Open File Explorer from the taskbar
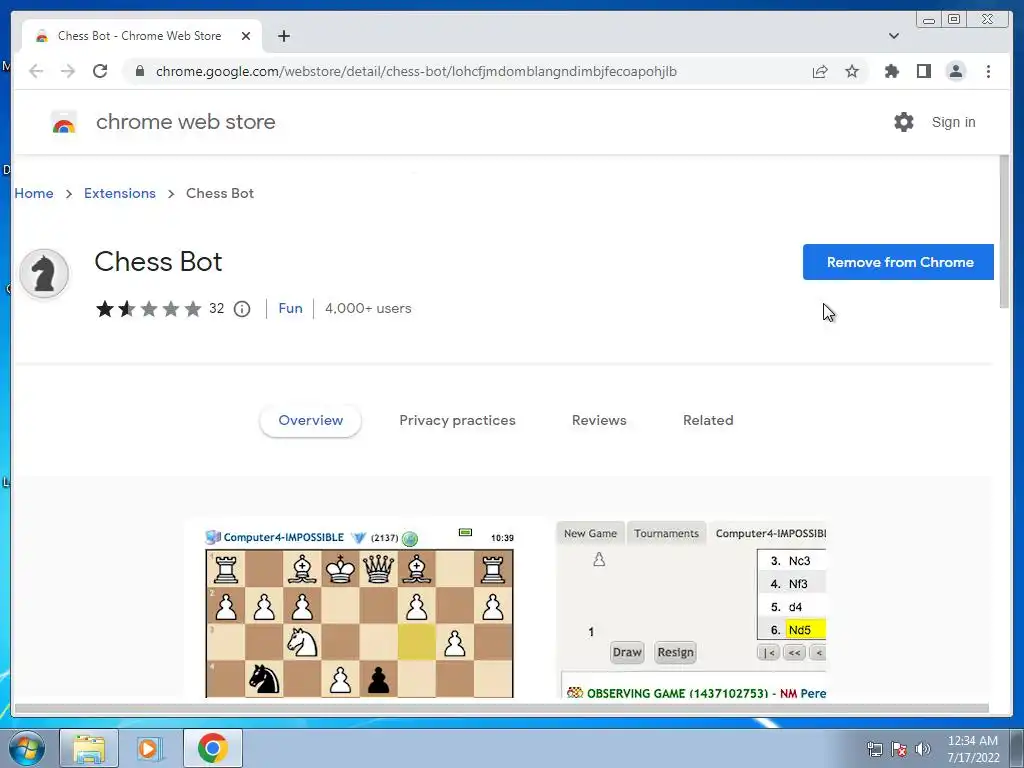1024x768 pixels. click(x=89, y=748)
